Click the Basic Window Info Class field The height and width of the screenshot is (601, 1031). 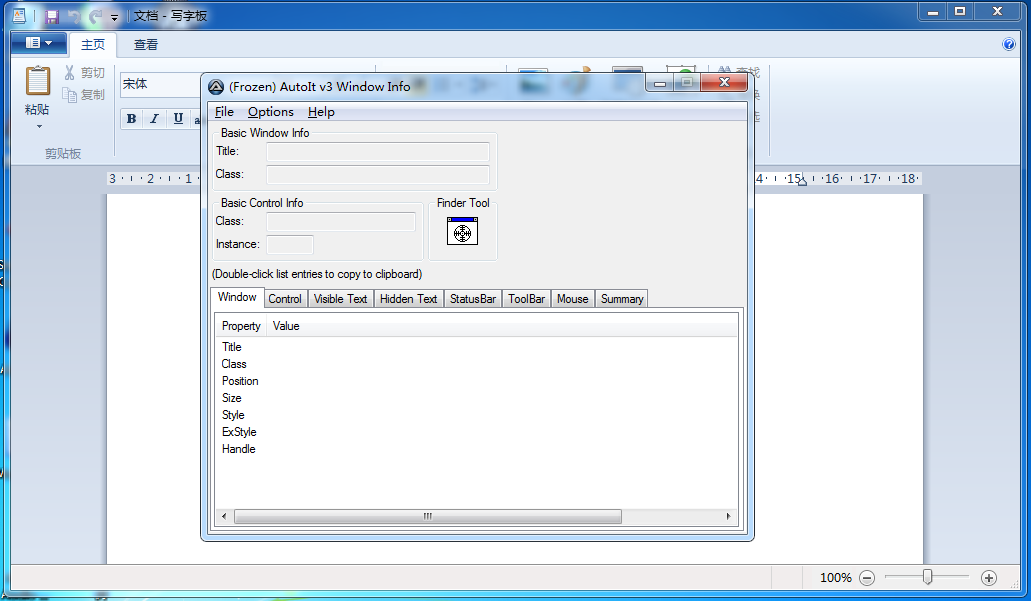point(377,174)
